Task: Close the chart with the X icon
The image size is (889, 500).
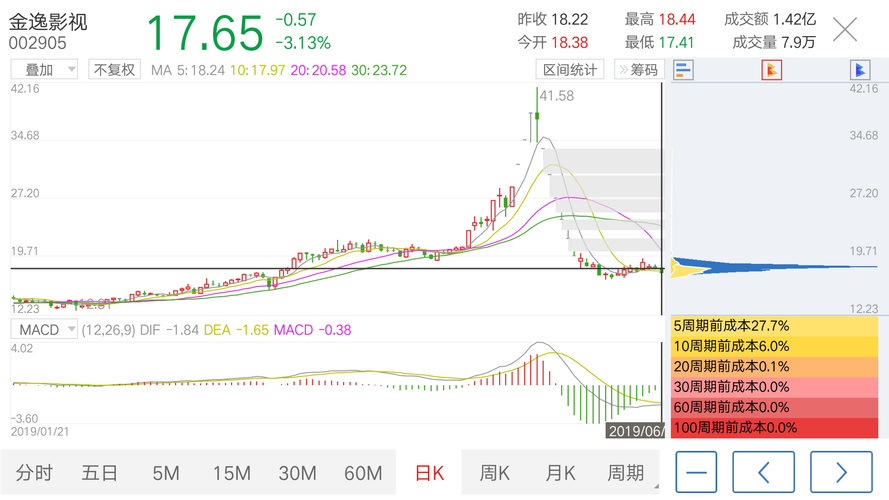Action: (x=845, y=29)
